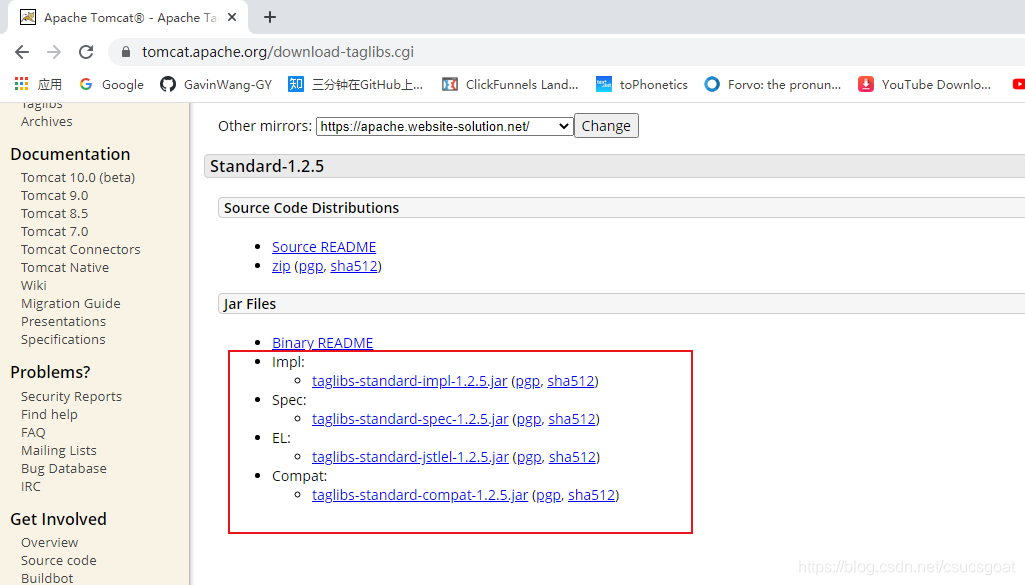Open the ClickFunnels Land... bookmark
Screen dimensions: 1025x585
[511, 84]
